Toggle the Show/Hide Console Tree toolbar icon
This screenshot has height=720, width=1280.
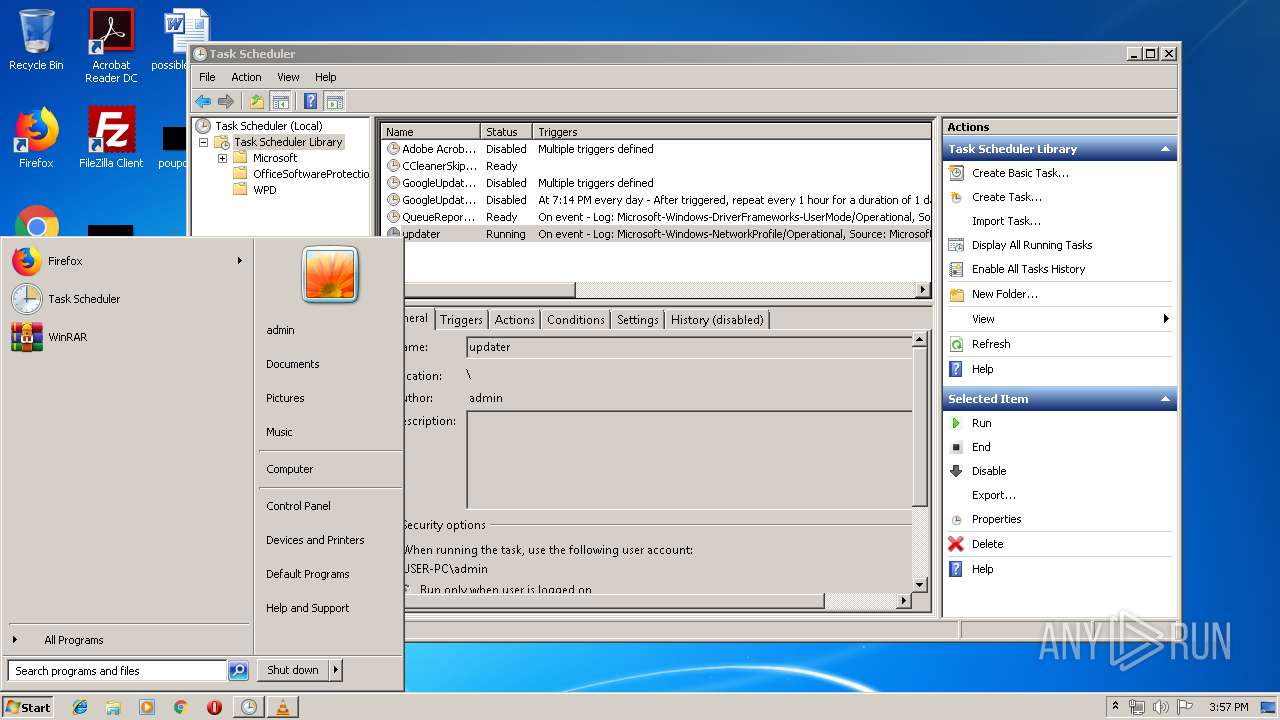tap(281, 101)
